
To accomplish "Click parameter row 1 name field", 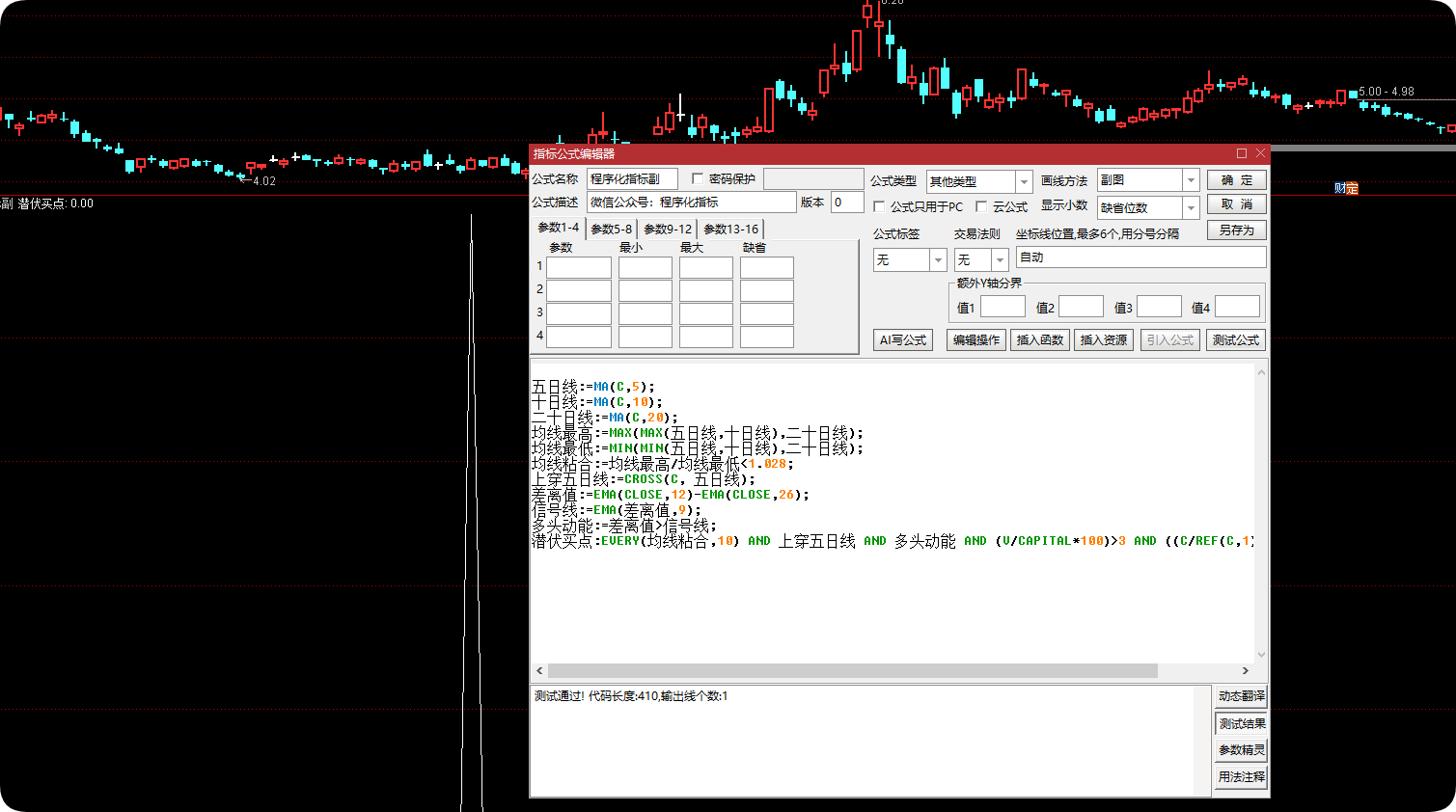I will (579, 267).
